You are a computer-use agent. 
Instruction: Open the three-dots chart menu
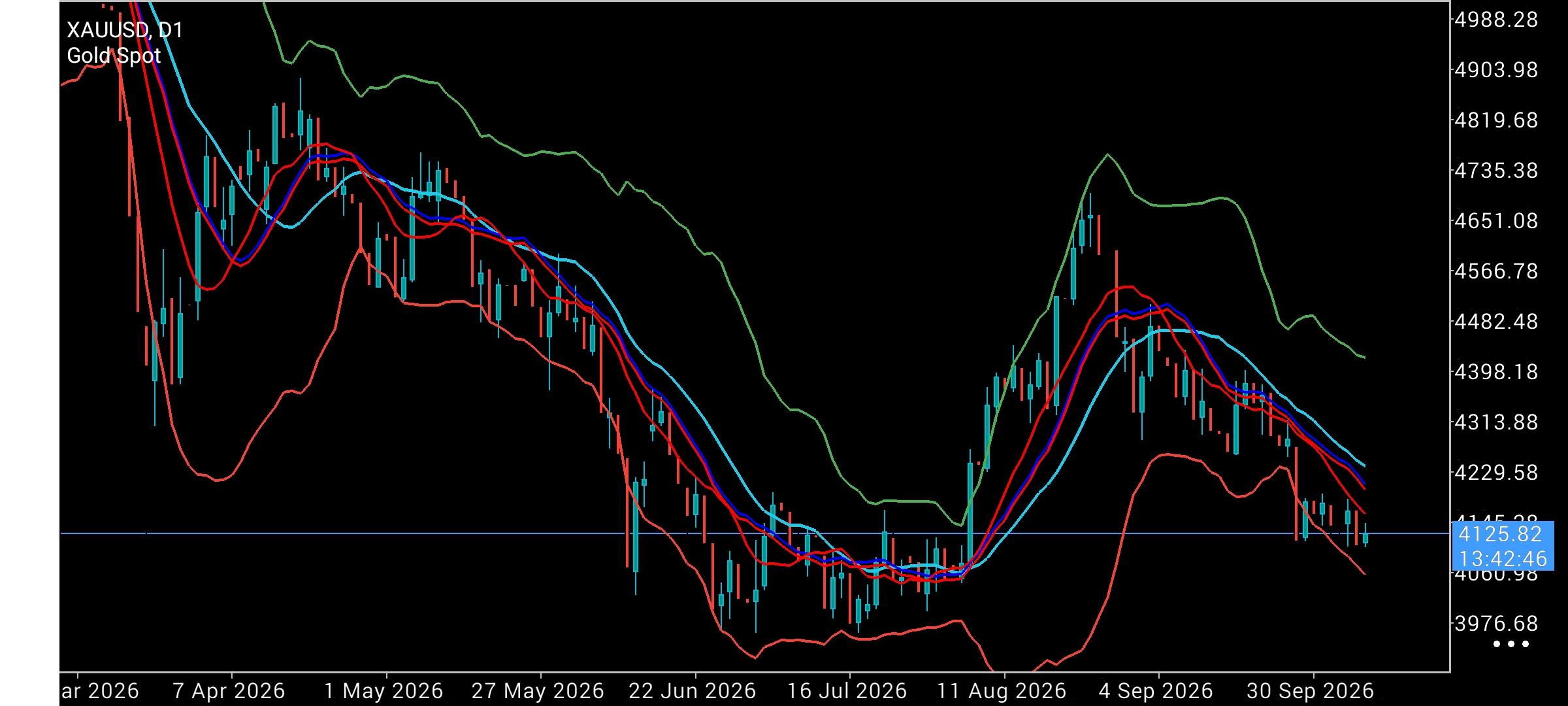pyautogui.click(x=1511, y=644)
